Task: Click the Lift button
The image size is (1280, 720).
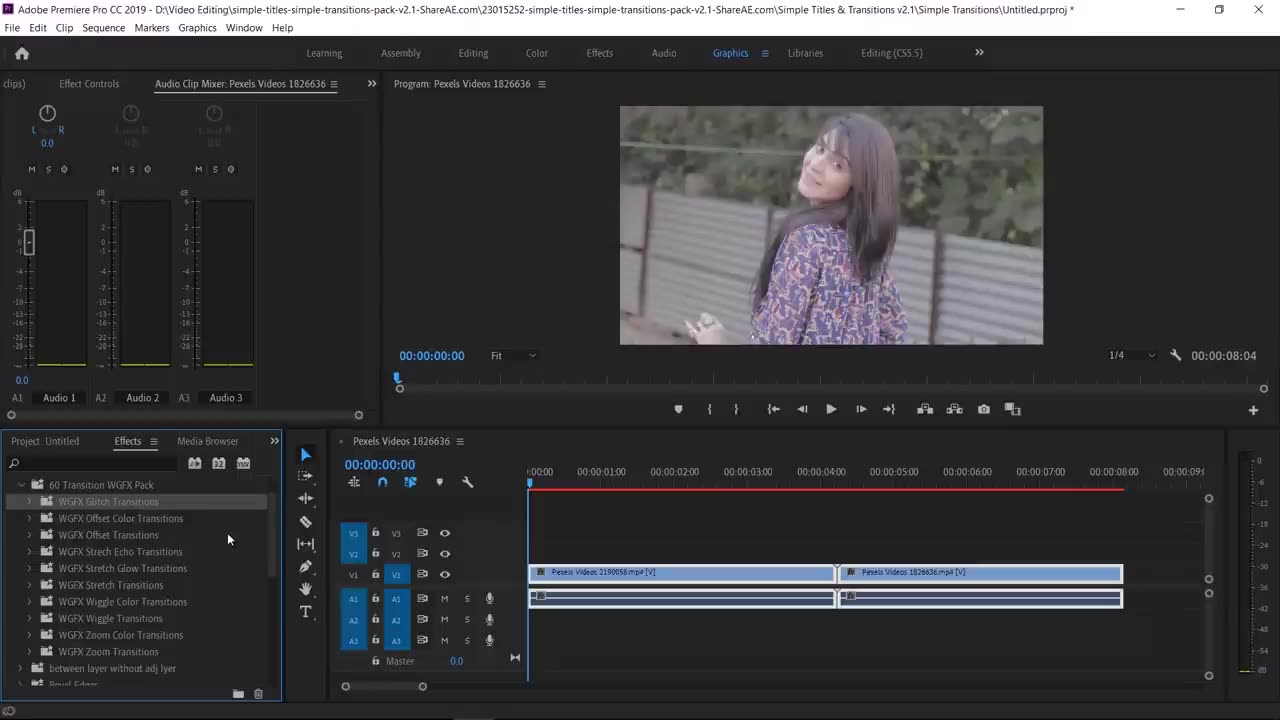Action: coord(925,409)
